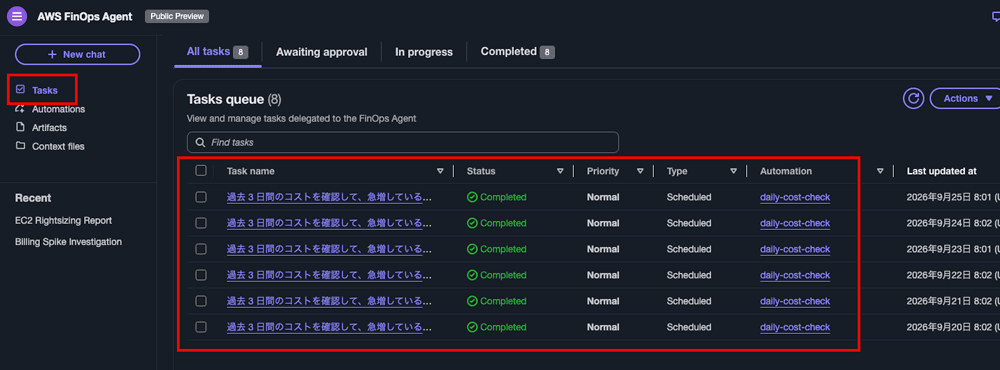Open the Automation column filter arrow
Viewport: 1000px width, 370px height.
[x=880, y=171]
